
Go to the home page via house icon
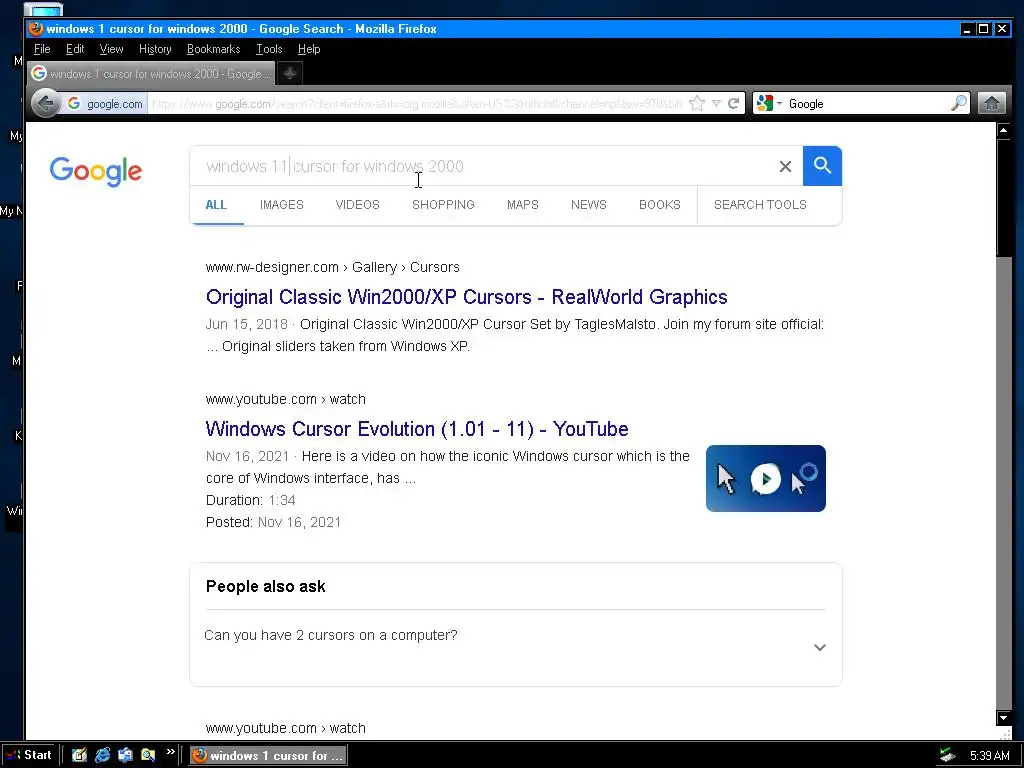click(x=991, y=103)
